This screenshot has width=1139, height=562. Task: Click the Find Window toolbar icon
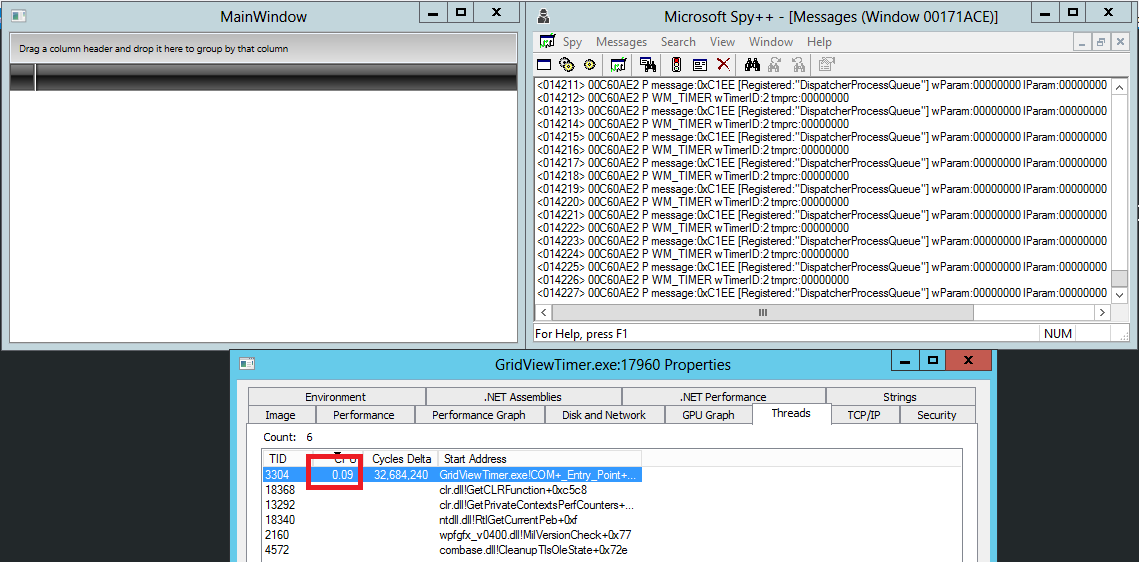click(648, 65)
